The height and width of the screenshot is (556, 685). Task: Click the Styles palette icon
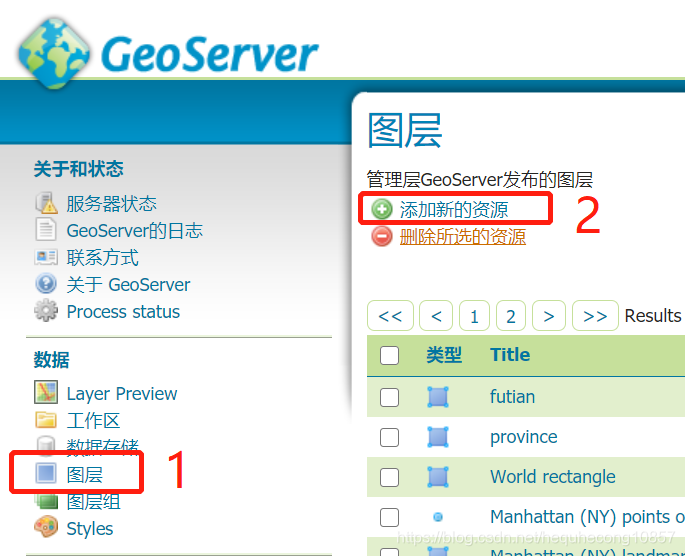coord(46,527)
